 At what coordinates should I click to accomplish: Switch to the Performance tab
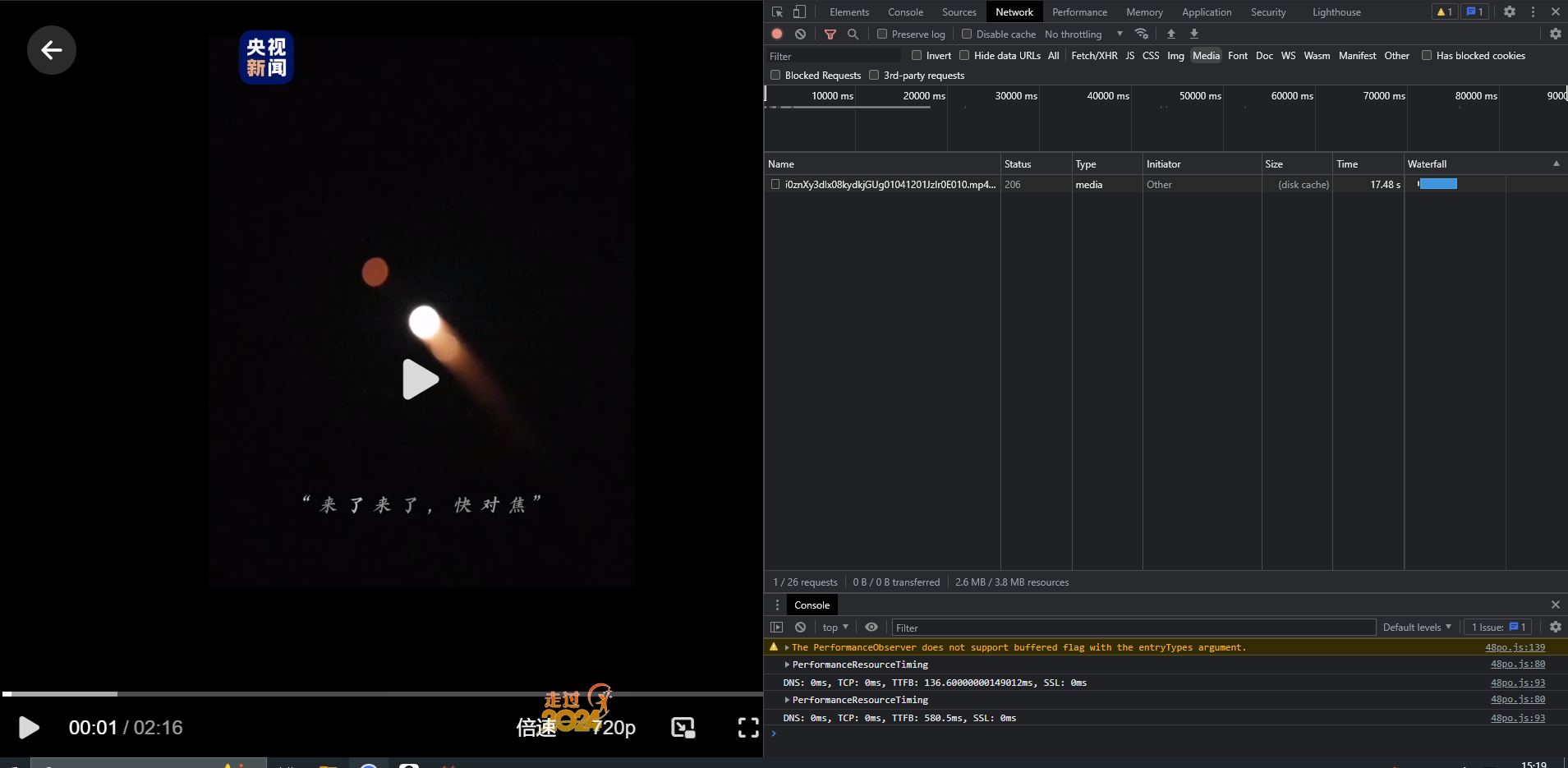pyautogui.click(x=1079, y=11)
